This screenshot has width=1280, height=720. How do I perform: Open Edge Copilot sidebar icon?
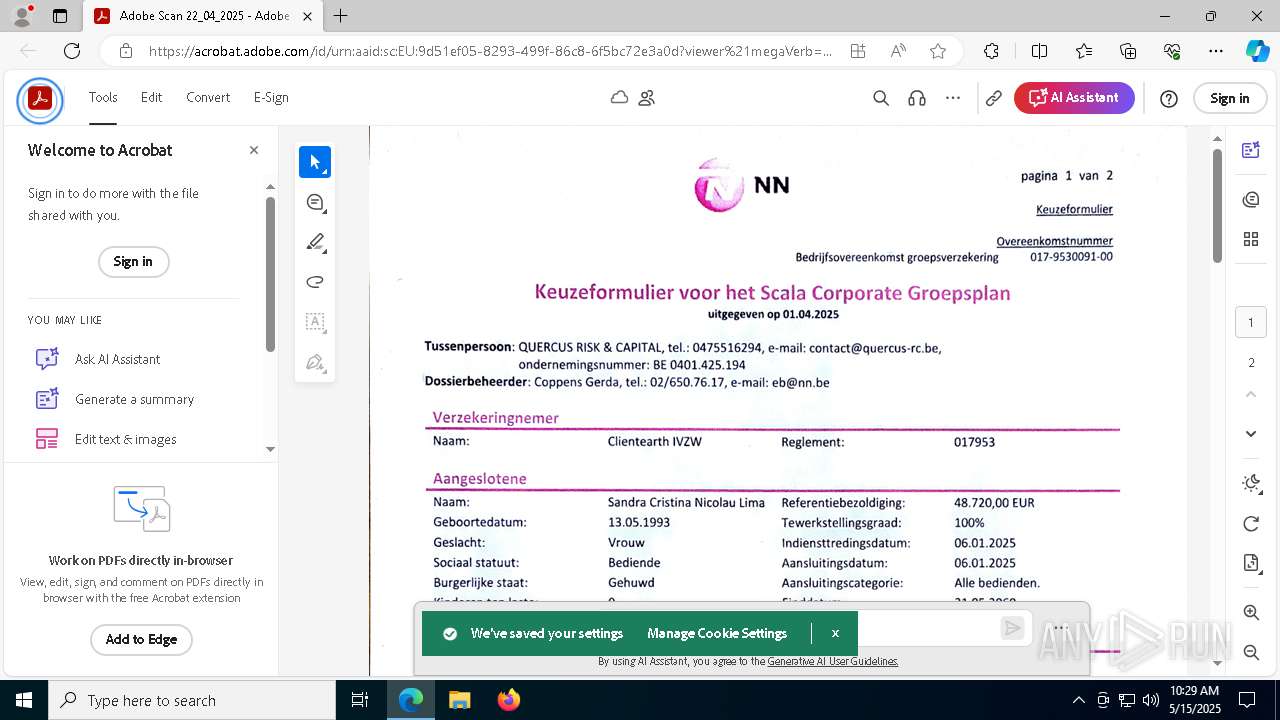pos(1257,51)
